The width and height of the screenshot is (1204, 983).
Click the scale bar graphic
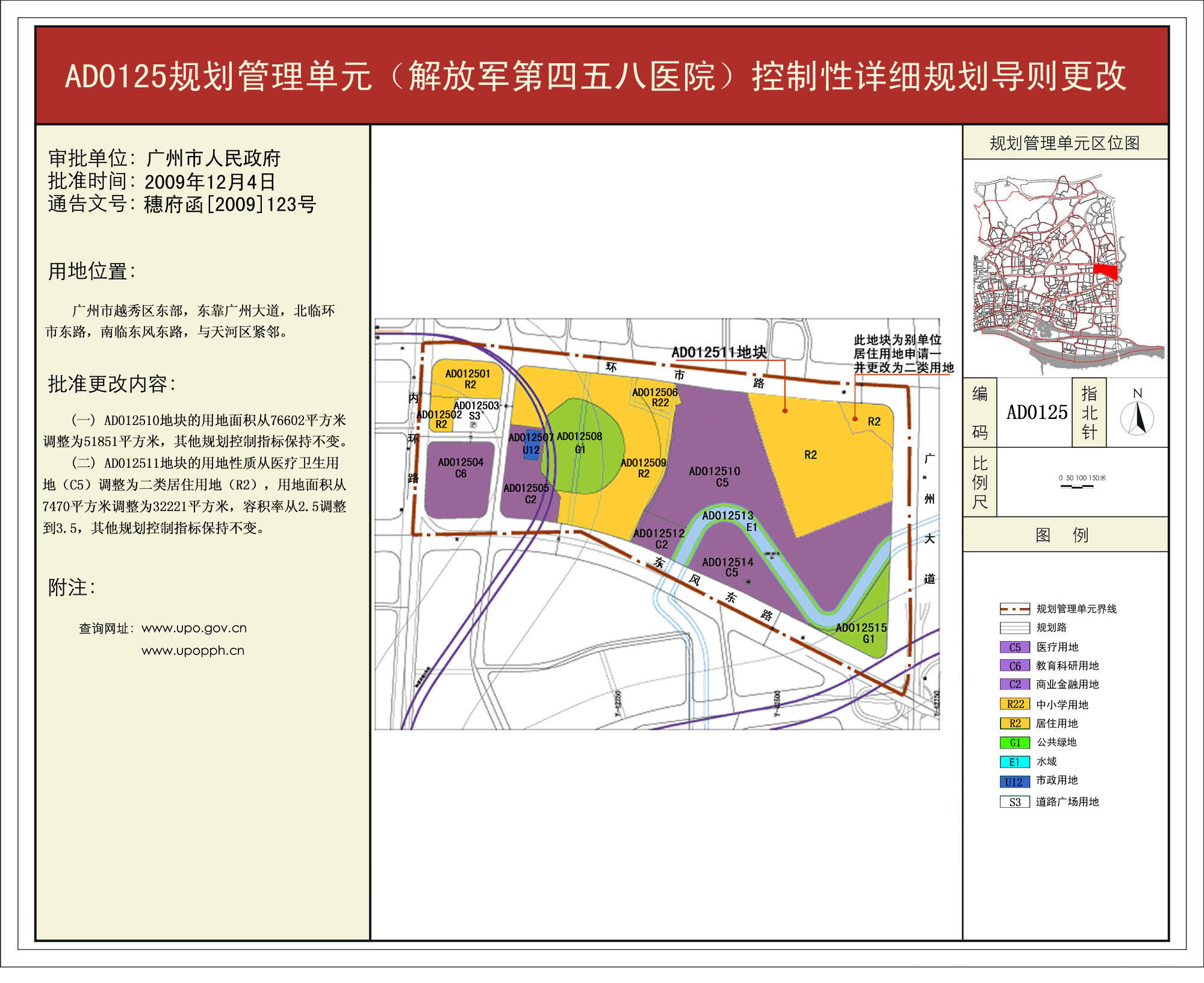pyautogui.click(x=1077, y=486)
